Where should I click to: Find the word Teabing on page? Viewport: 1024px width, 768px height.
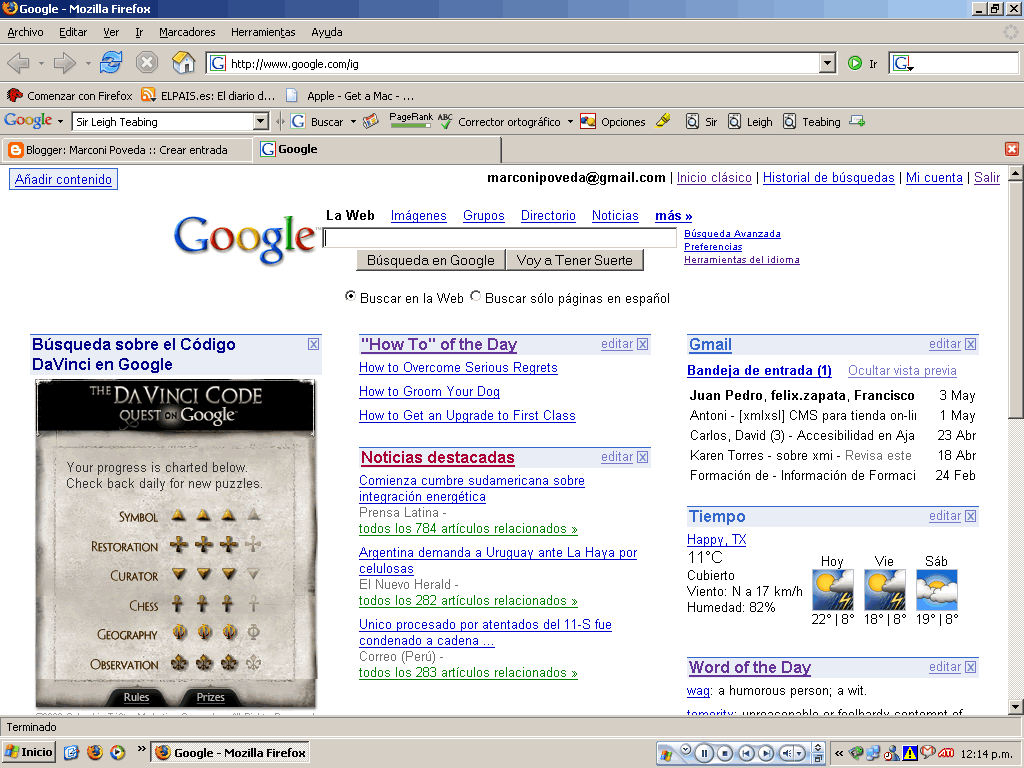812,121
